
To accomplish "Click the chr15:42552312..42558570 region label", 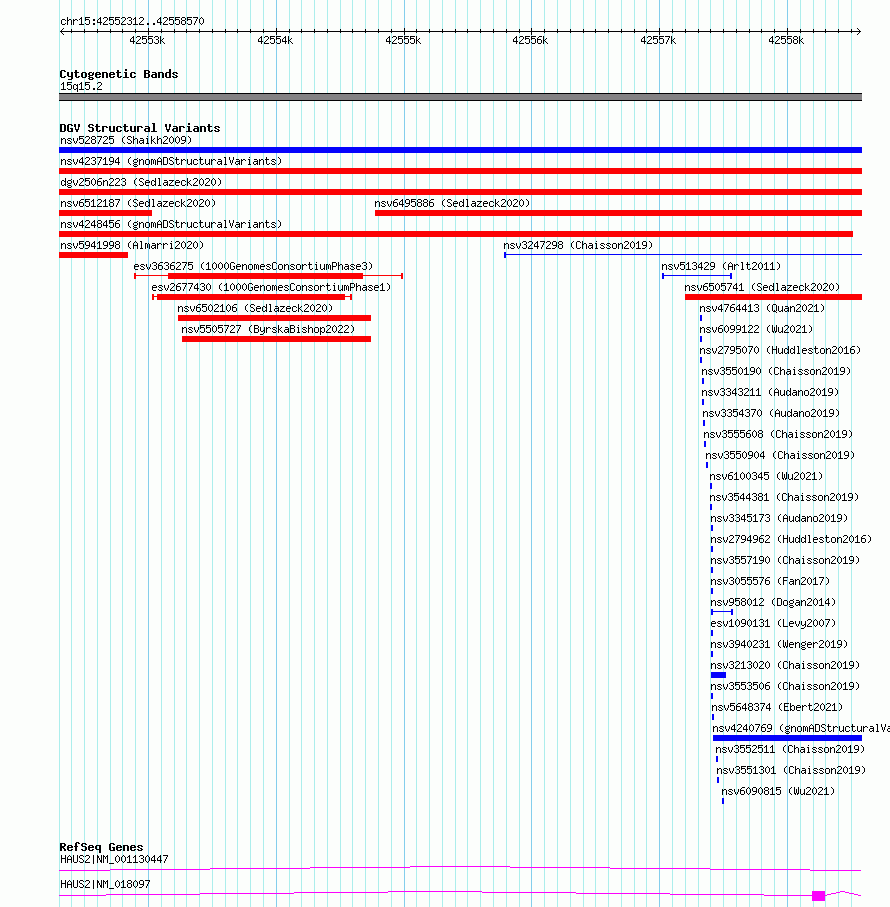I will (132, 21).
